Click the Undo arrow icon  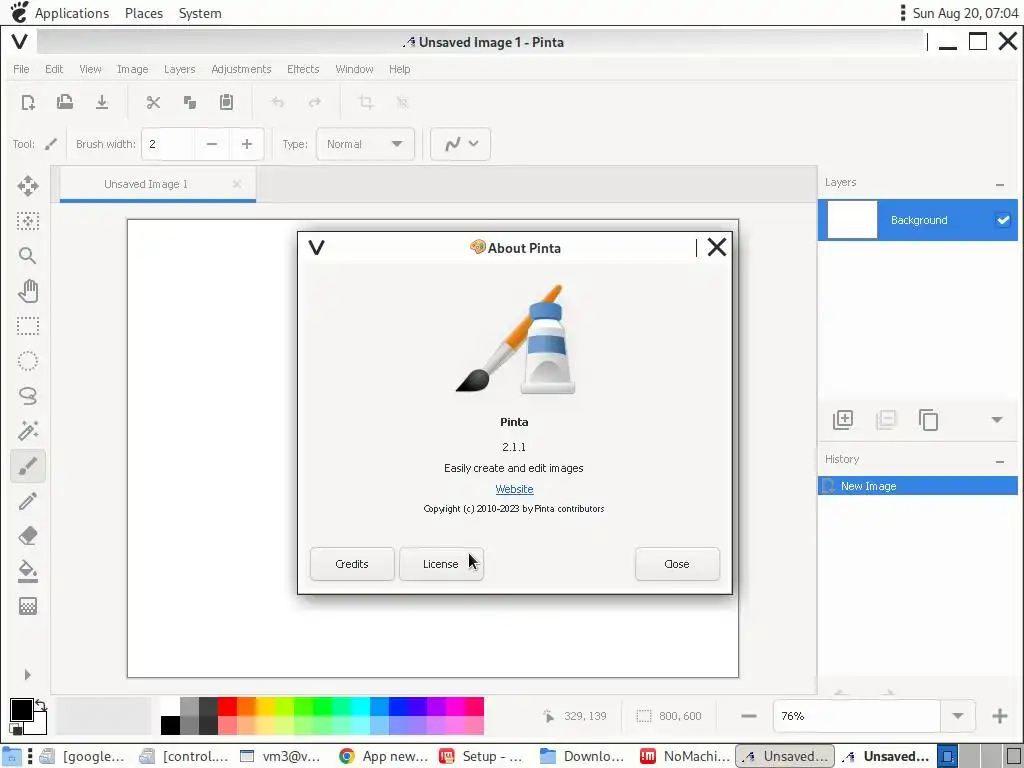click(x=278, y=103)
